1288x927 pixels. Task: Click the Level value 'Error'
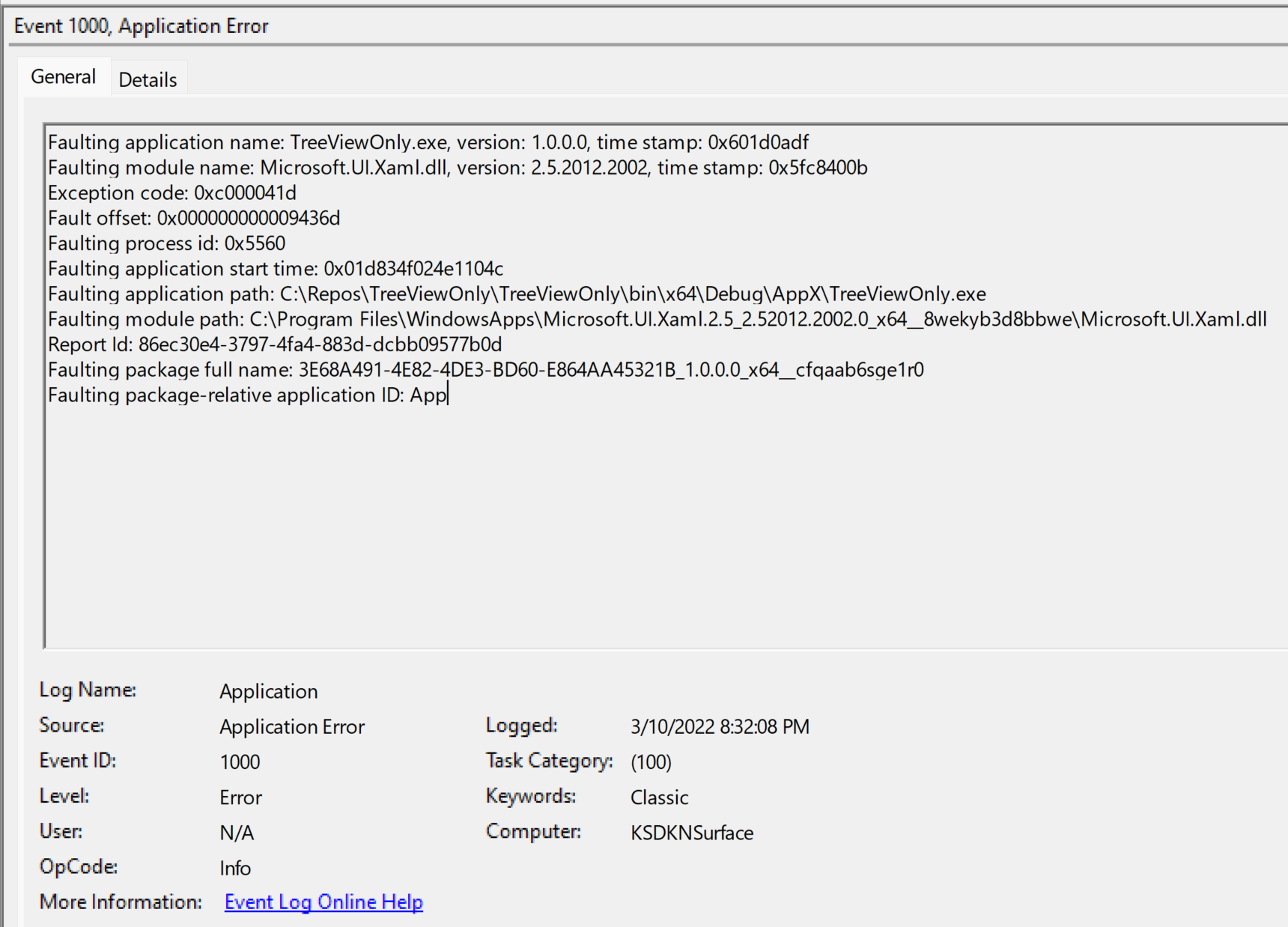[x=240, y=797]
